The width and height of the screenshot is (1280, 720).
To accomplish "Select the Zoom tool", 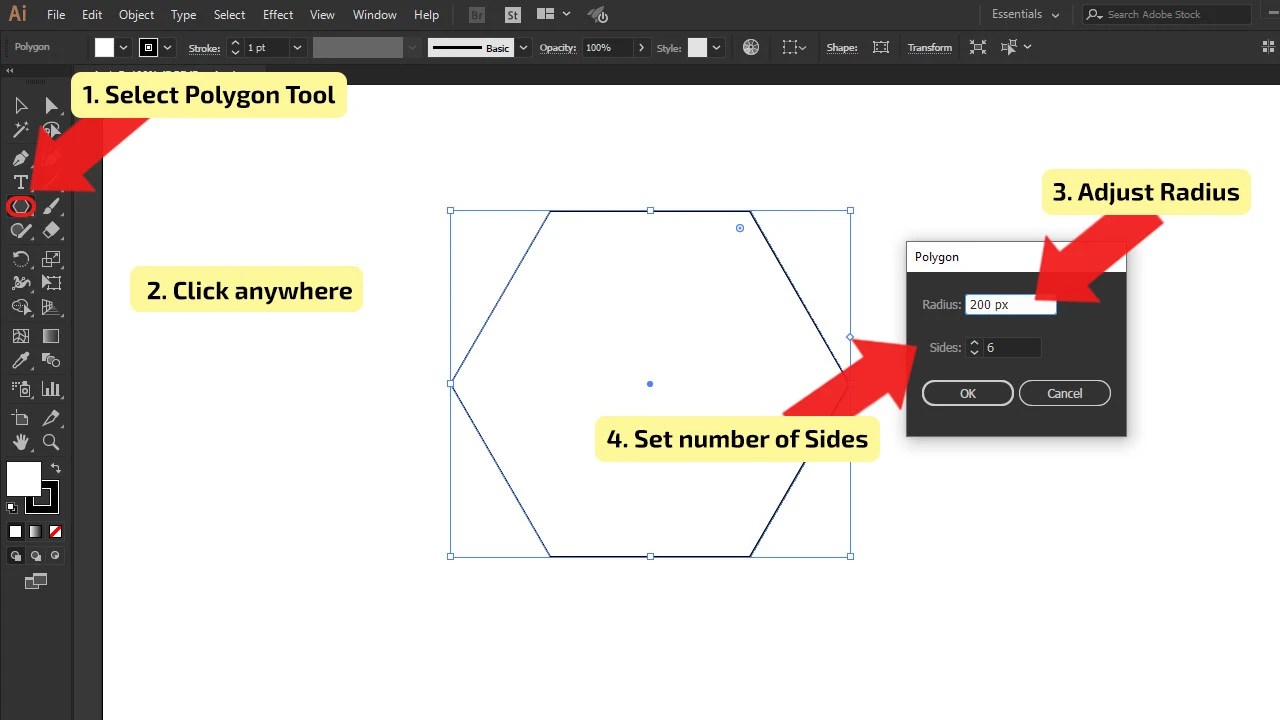I will [51, 441].
